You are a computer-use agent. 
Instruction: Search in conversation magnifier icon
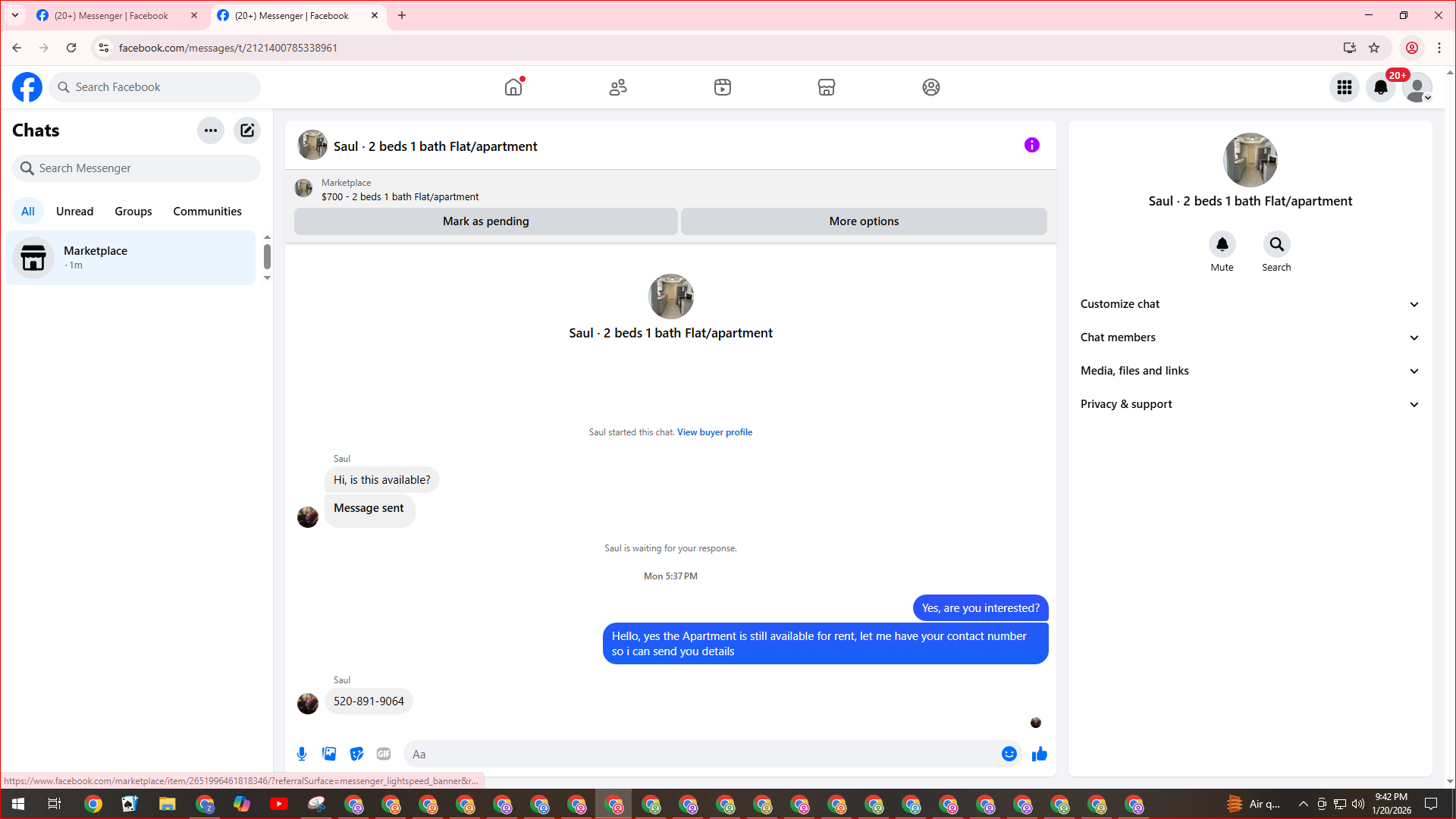(1277, 244)
